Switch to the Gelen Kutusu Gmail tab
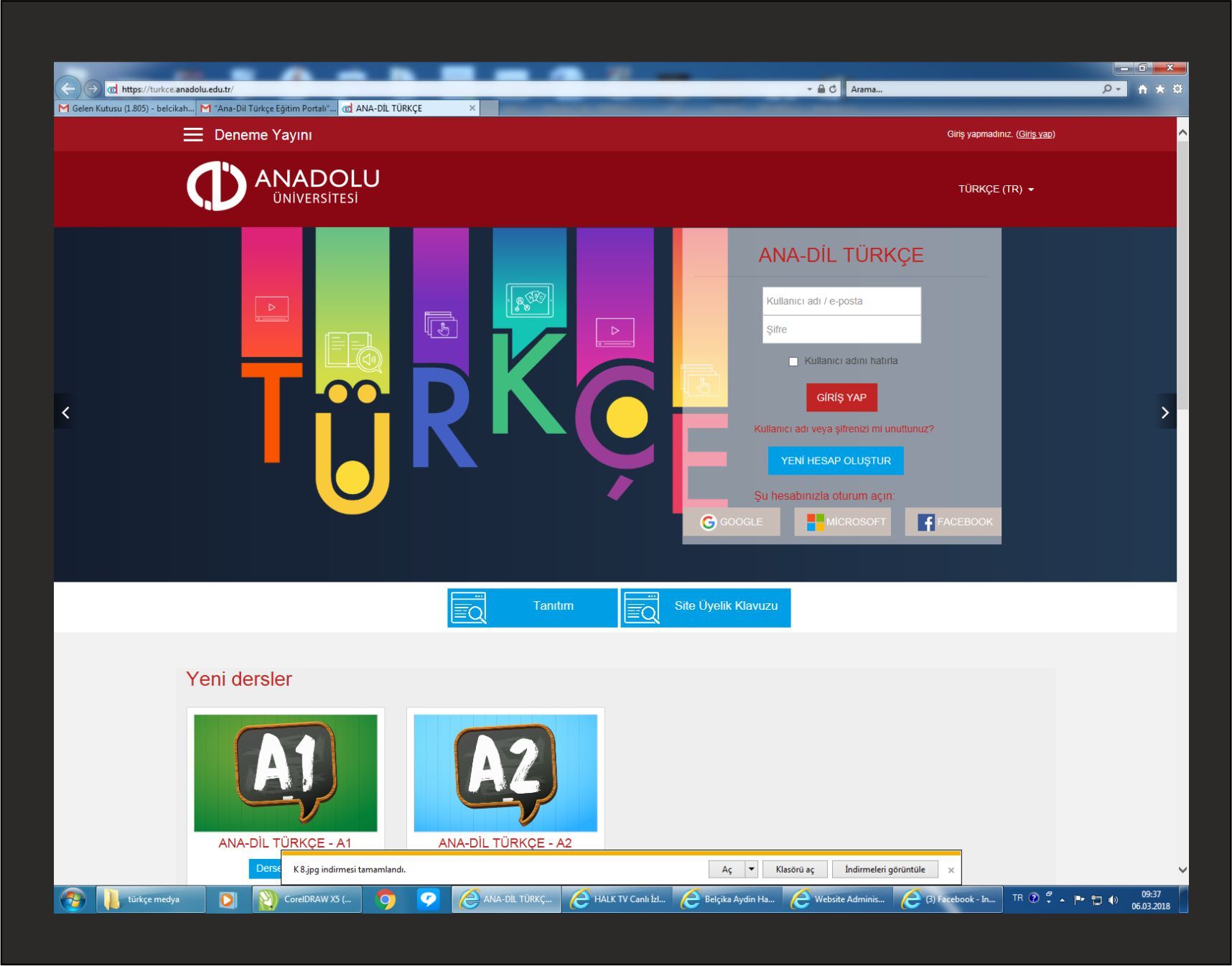This screenshot has height=966, width=1232. (x=126, y=108)
